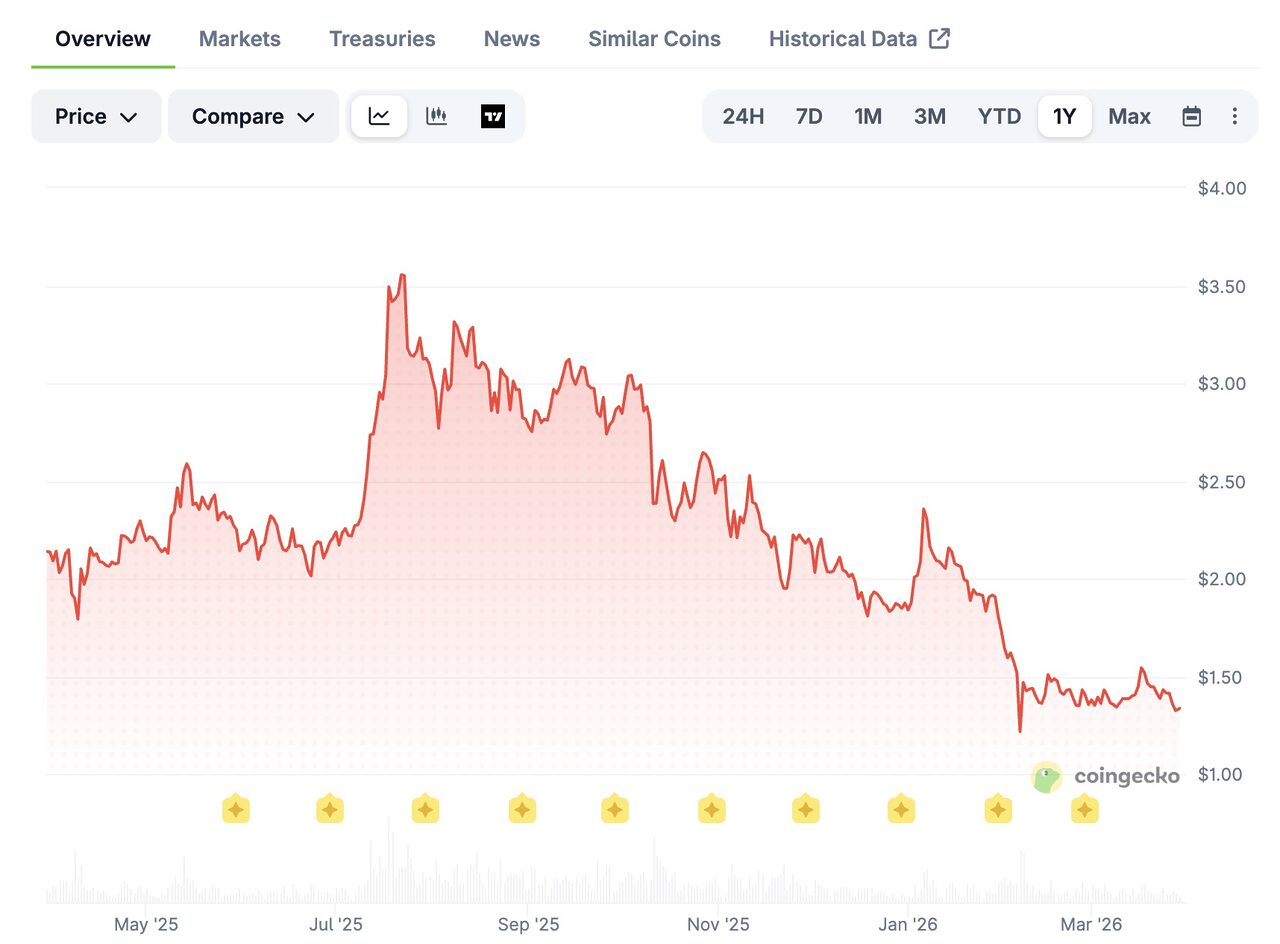The height and width of the screenshot is (944, 1280).
Task: Select the Max time range
Action: point(1129,116)
